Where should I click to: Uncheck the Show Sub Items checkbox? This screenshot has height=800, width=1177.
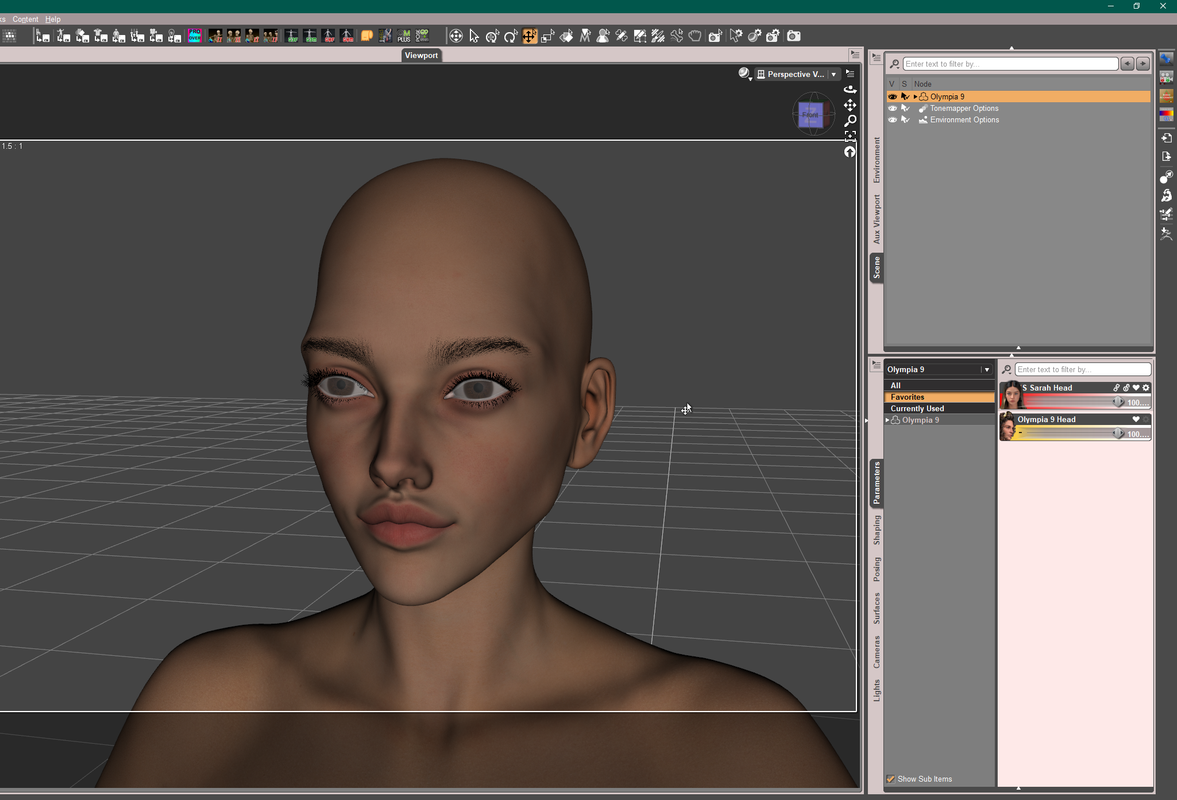(891, 779)
